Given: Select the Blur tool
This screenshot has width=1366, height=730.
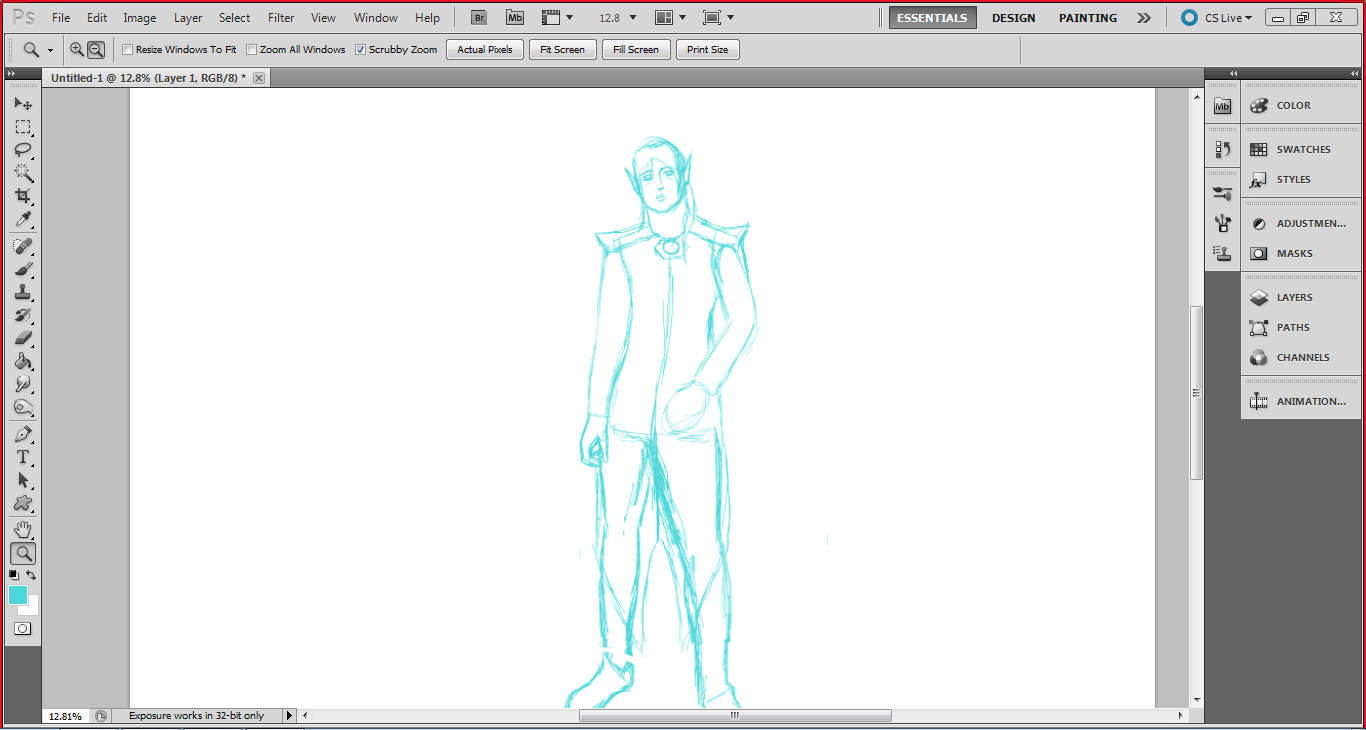Looking at the screenshot, I should 22,384.
